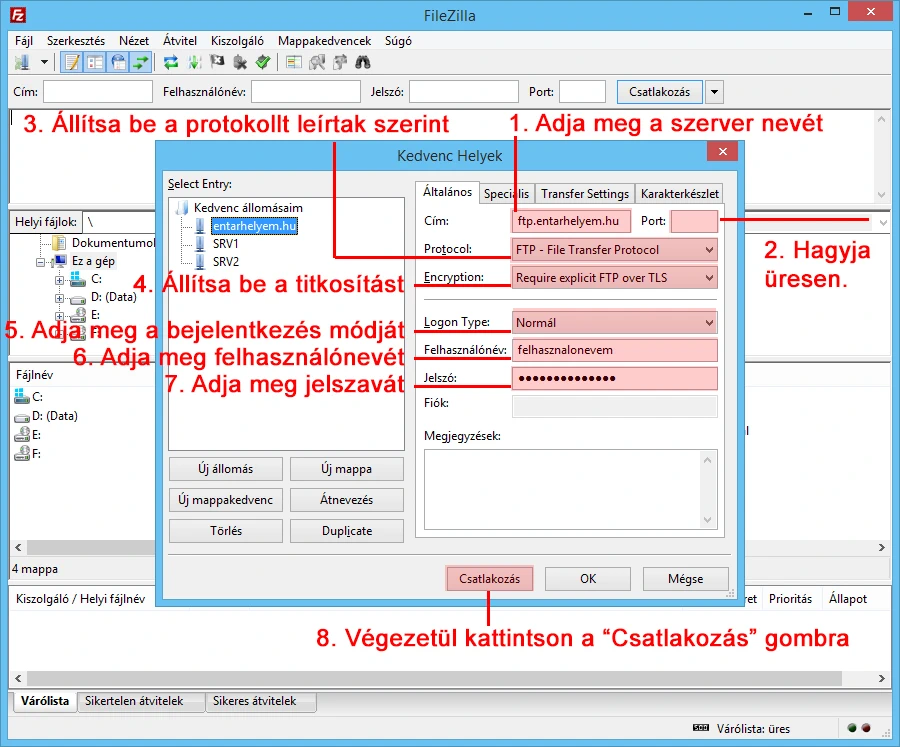The width and height of the screenshot is (900, 747).
Task: Click the Felhasználónév field in dialog
Action: point(615,350)
